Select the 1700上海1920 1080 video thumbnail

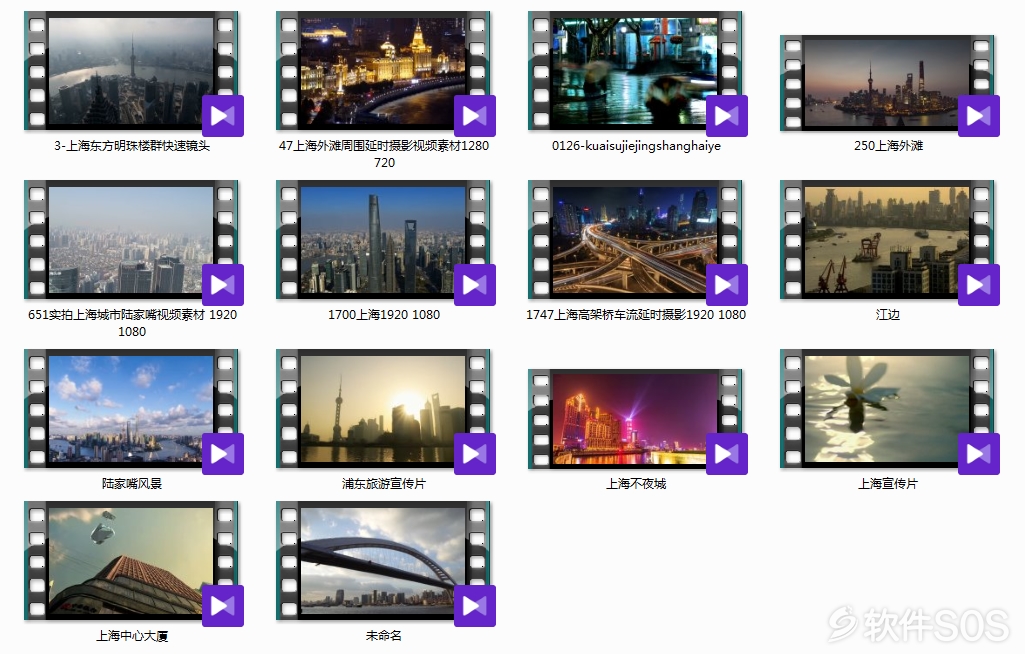(x=383, y=240)
